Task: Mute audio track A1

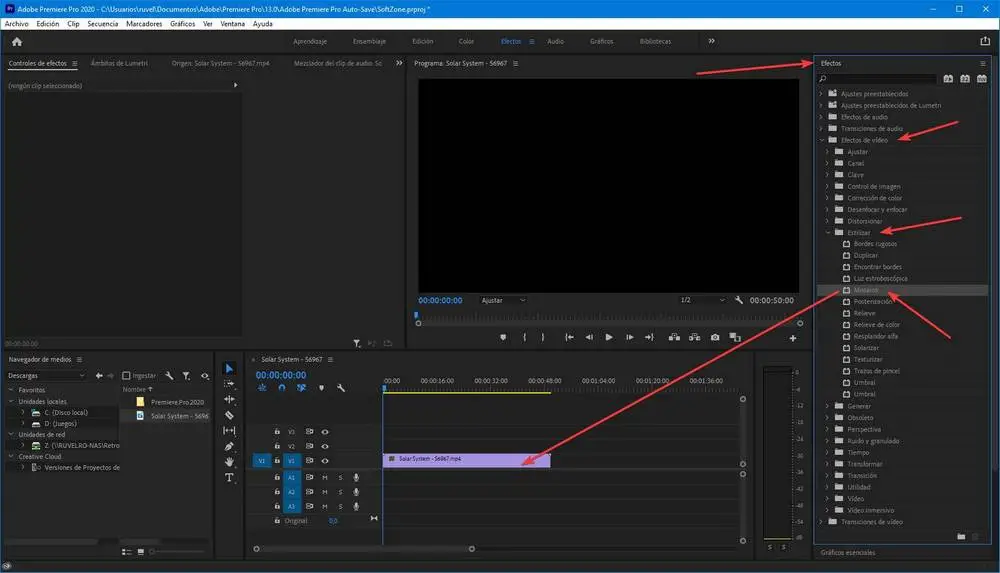Action: 325,478
